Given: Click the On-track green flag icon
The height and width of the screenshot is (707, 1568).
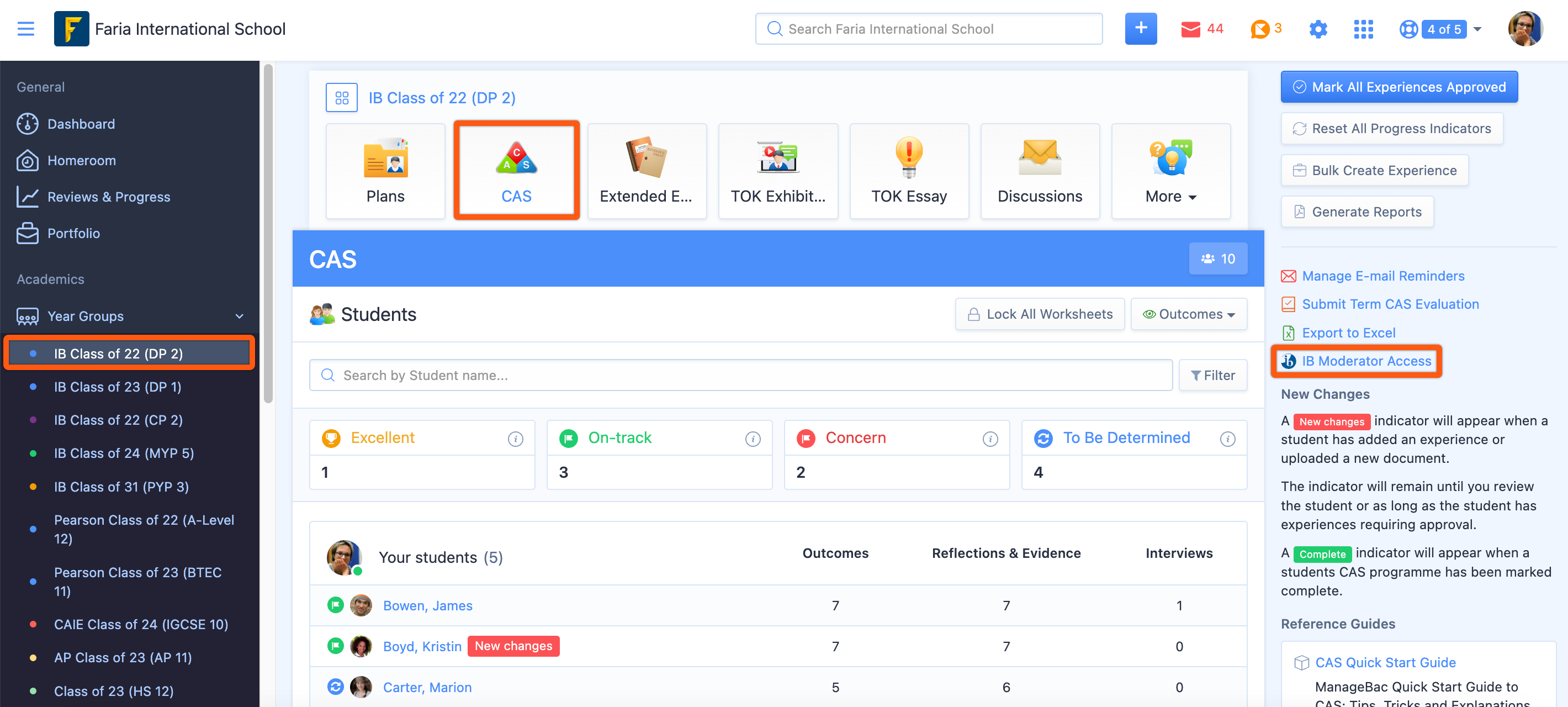Looking at the screenshot, I should [569, 438].
